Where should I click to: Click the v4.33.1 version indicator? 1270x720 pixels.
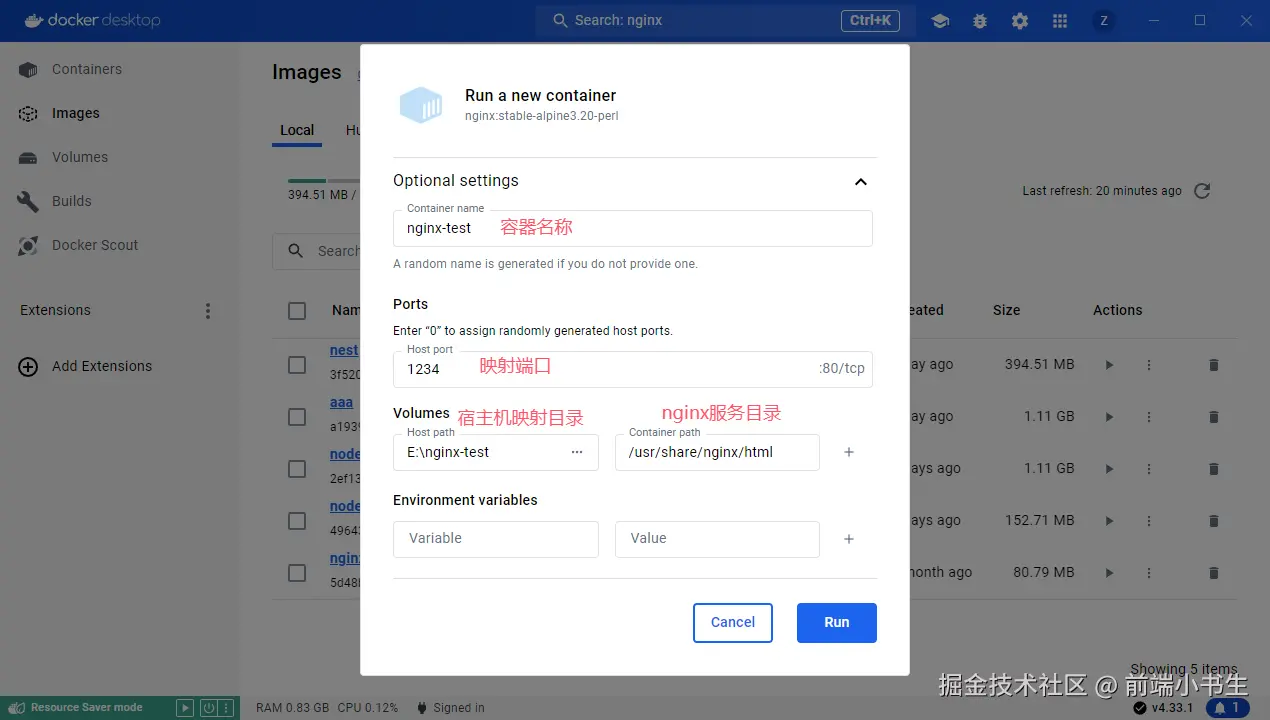(x=1163, y=708)
